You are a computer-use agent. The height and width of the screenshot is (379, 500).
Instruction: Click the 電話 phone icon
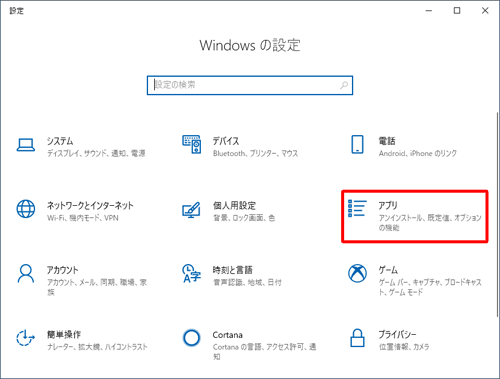[357, 144]
